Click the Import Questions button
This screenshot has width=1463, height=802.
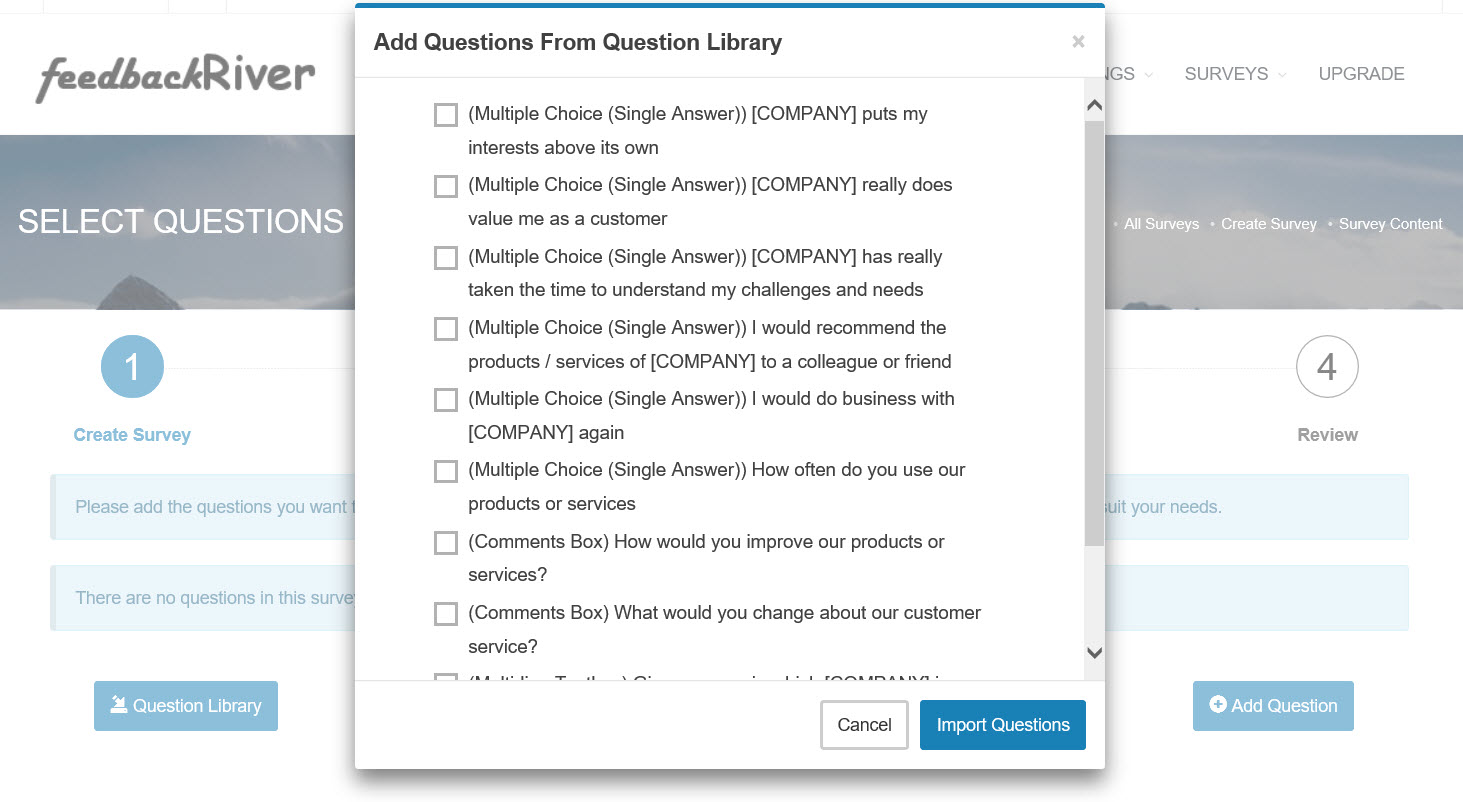click(x=1002, y=725)
